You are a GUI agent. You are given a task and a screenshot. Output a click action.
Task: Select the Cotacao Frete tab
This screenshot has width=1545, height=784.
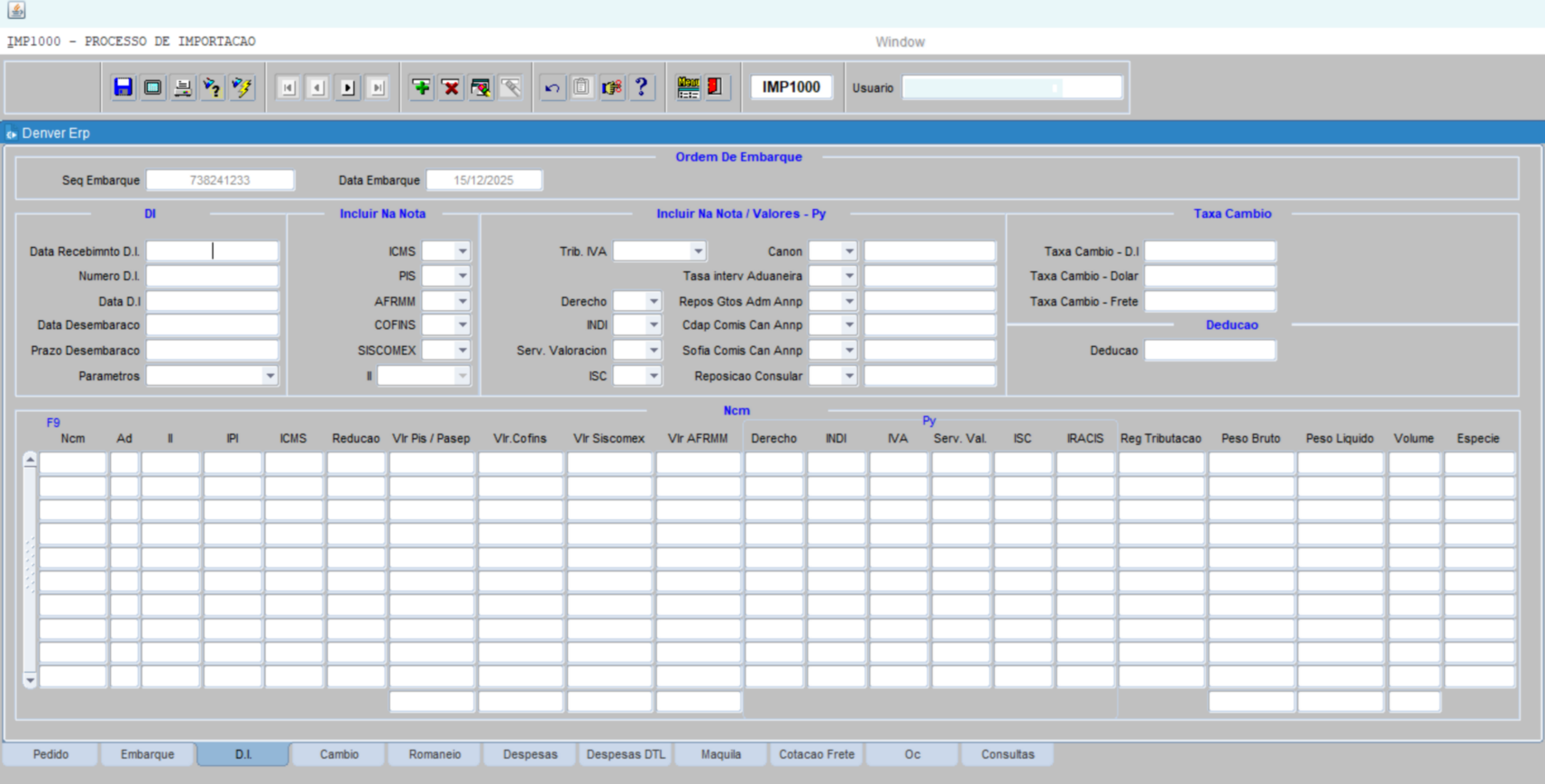click(x=816, y=754)
